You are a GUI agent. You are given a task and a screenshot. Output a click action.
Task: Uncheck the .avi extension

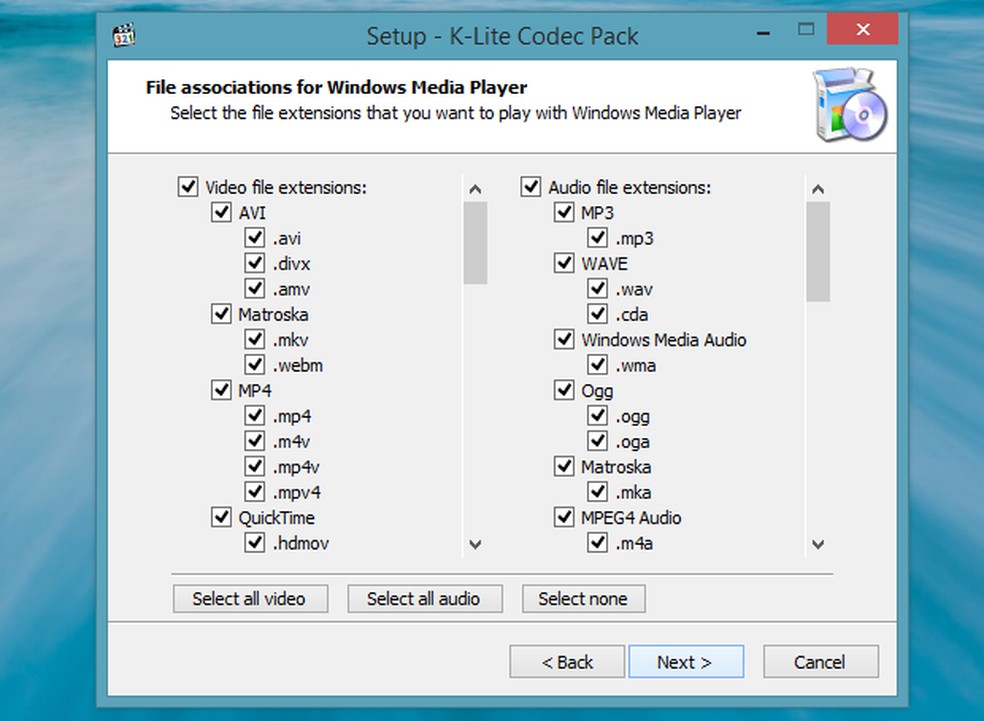click(x=254, y=237)
